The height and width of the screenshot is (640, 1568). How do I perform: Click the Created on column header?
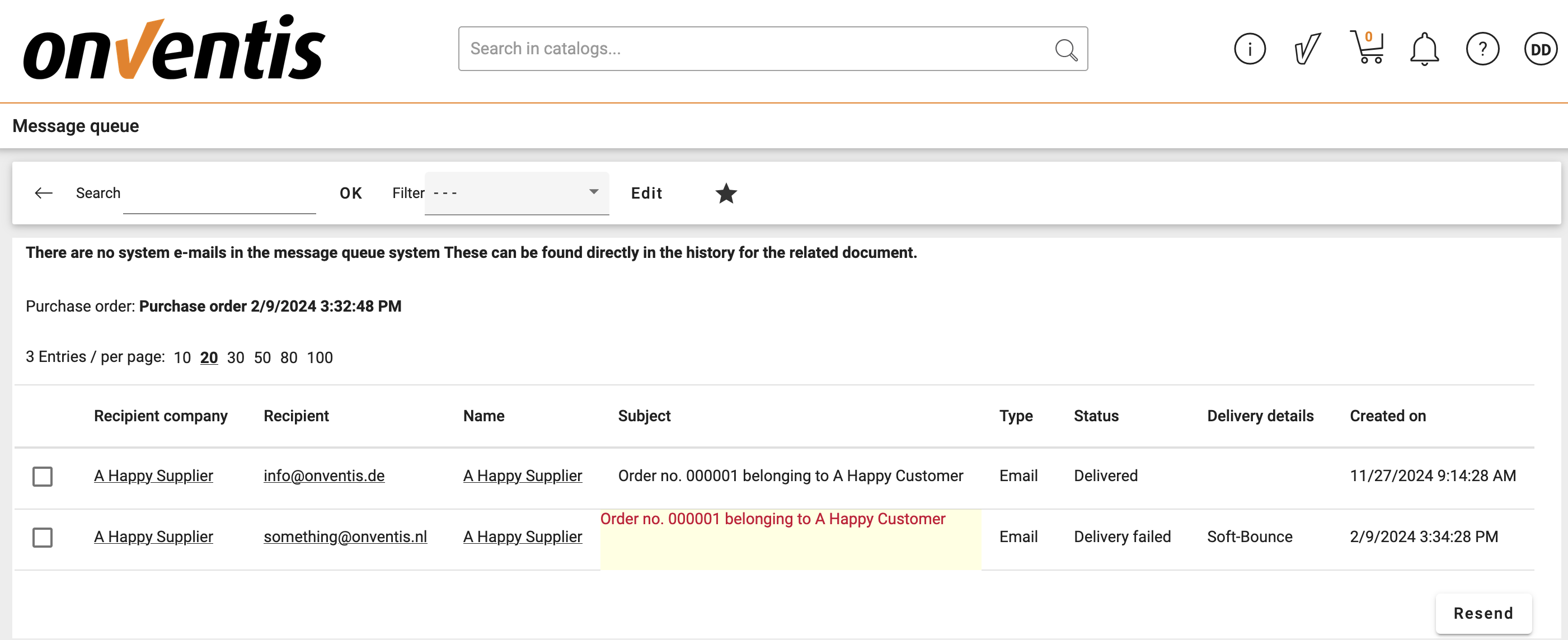[x=1387, y=416]
